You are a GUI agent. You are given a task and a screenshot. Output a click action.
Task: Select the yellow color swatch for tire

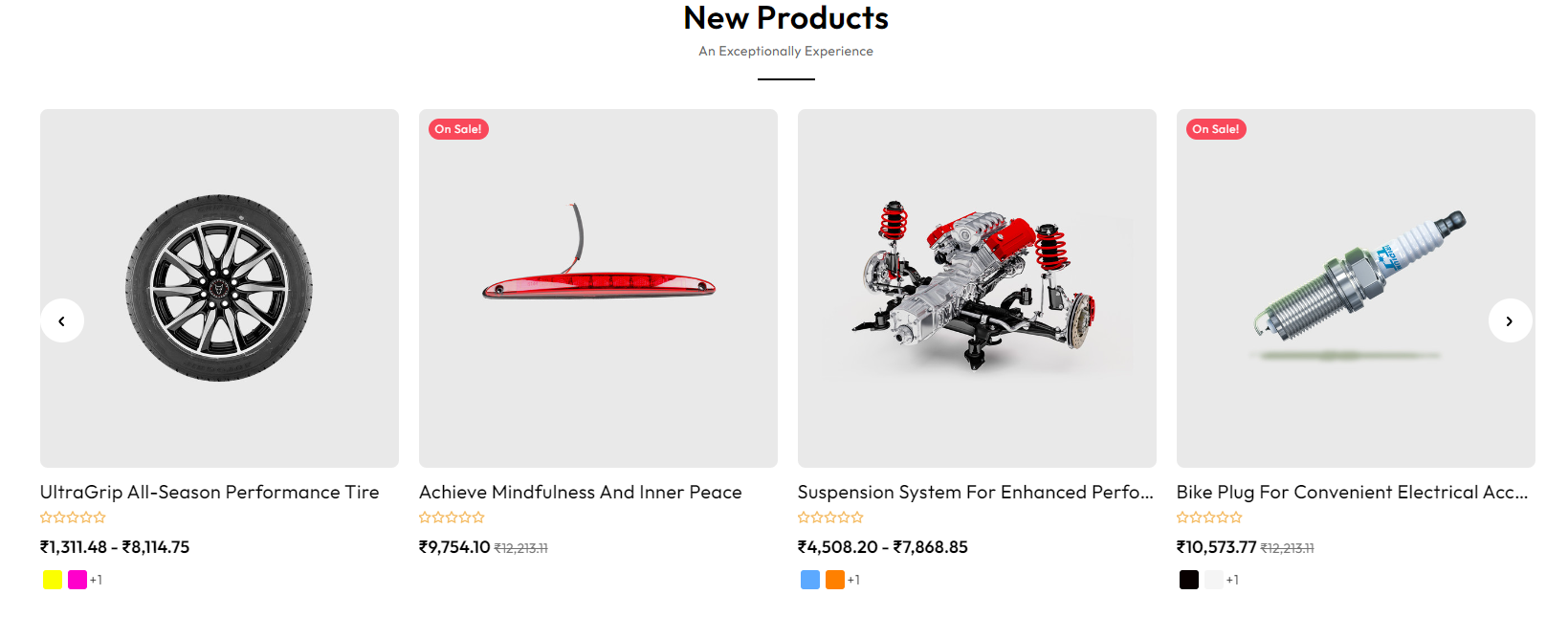pos(53,580)
